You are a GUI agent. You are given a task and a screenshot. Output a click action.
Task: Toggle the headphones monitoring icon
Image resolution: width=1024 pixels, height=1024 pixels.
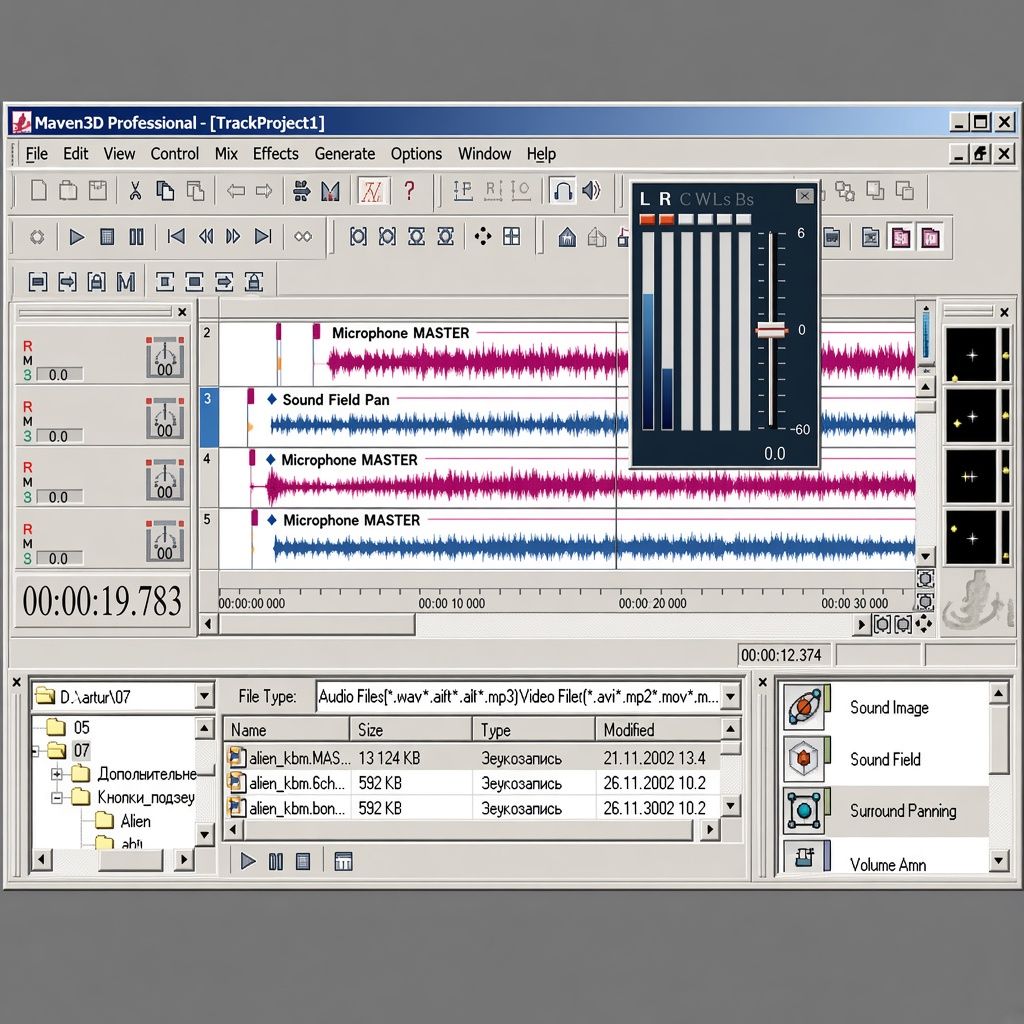click(562, 191)
